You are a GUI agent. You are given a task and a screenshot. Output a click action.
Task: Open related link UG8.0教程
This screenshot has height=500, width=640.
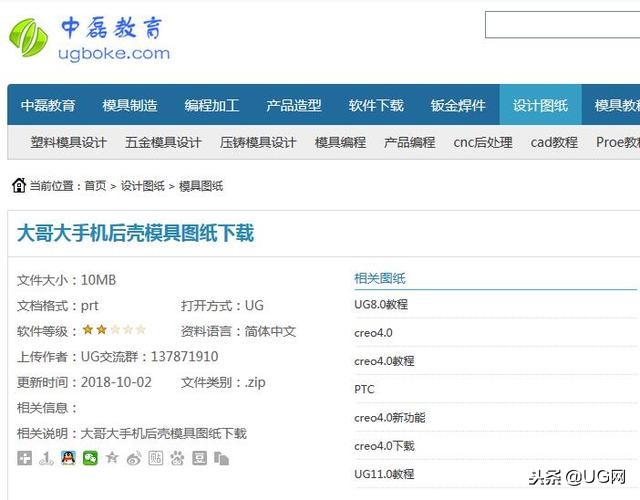[x=381, y=304]
